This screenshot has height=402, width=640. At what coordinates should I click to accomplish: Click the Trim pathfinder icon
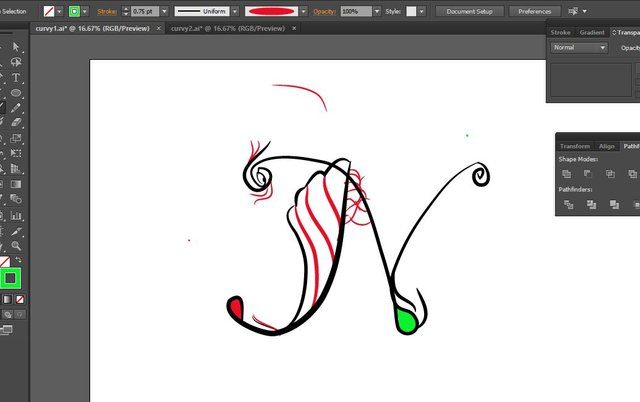(591, 204)
